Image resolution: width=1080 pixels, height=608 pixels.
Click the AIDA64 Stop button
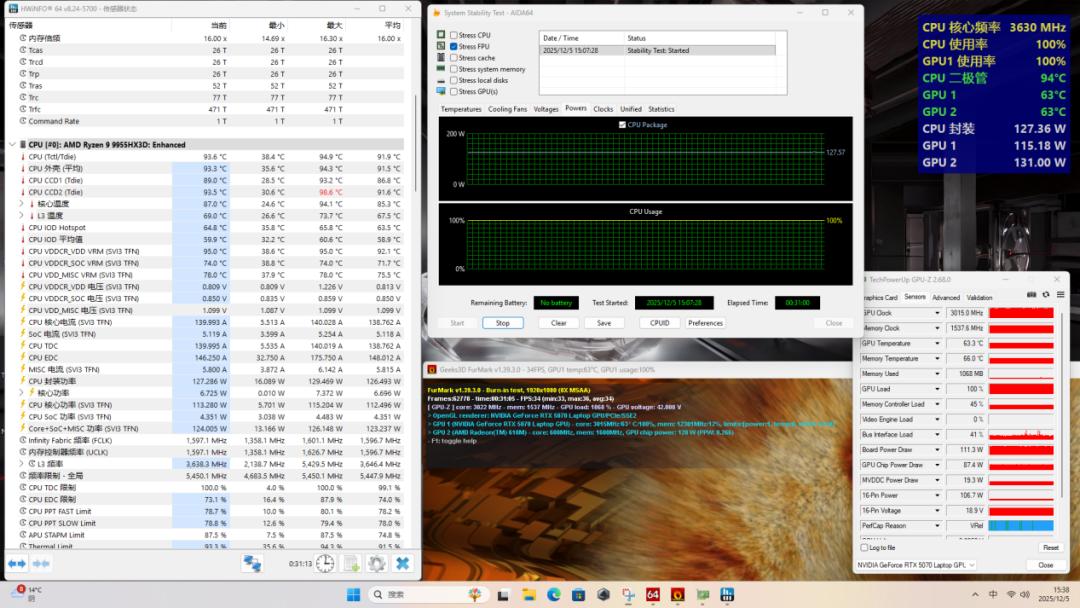(503, 323)
